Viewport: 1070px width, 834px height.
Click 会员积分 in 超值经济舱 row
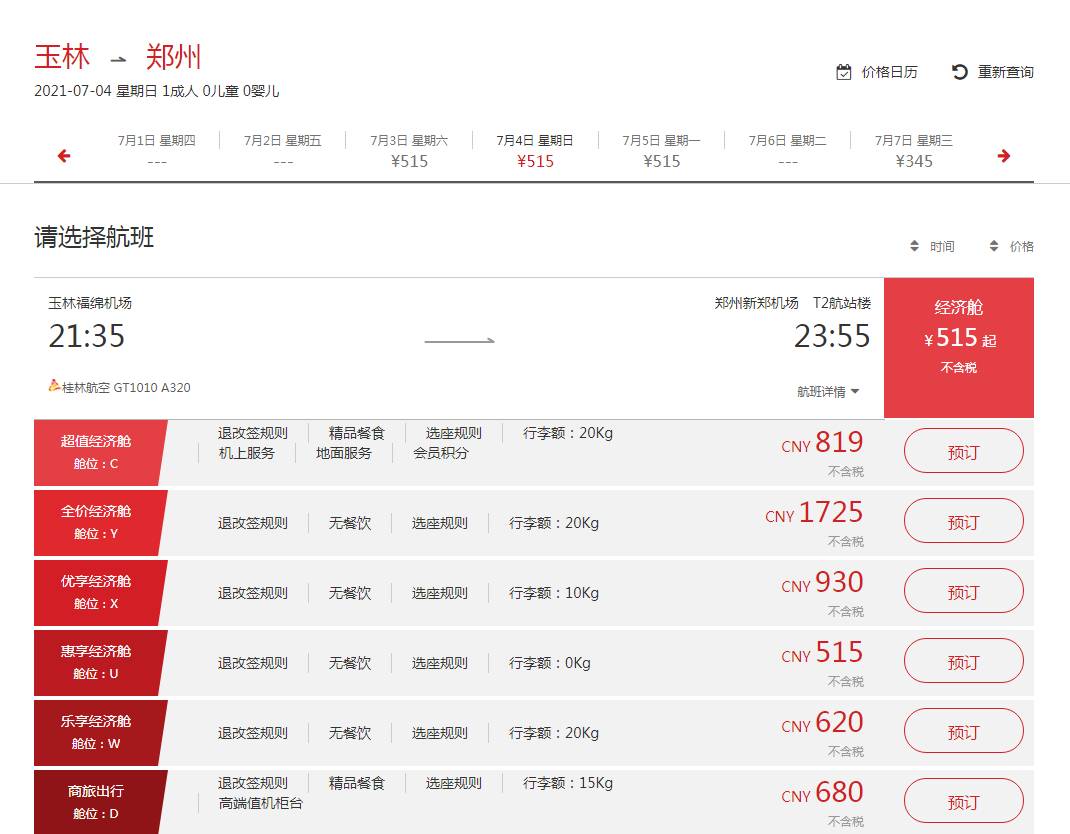(x=441, y=453)
